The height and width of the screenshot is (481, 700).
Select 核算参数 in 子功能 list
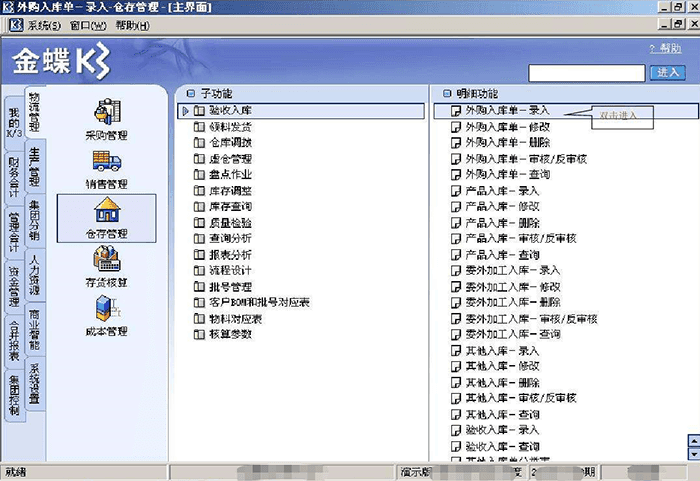[230, 334]
